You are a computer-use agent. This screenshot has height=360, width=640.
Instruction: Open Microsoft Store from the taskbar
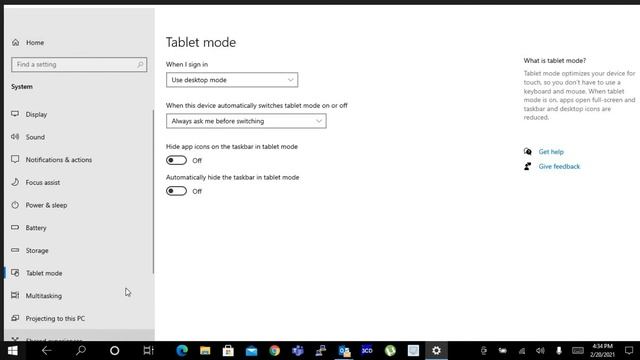pyautogui.click(x=228, y=351)
